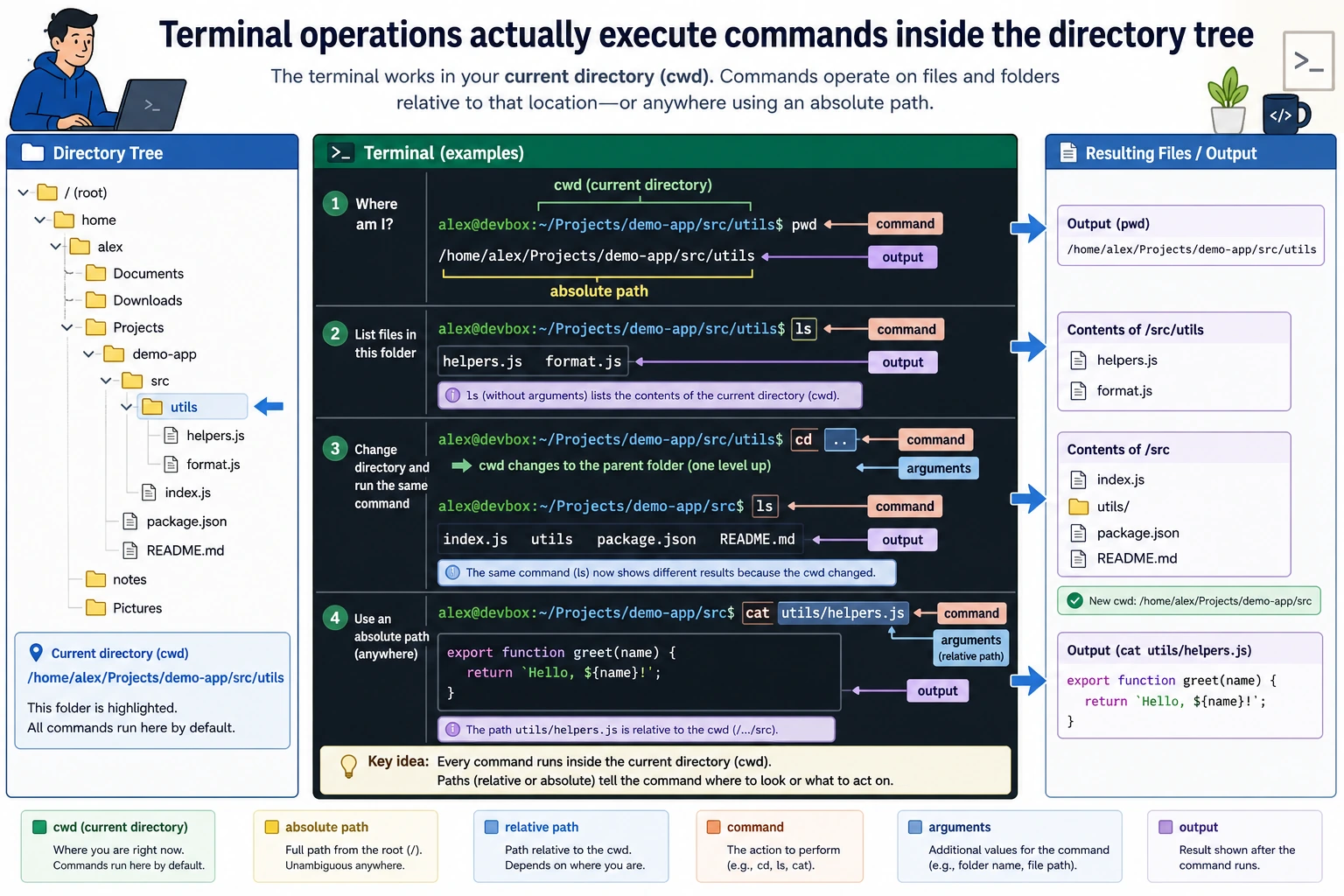Click the location pin icon beside Current directory (cwd)

point(36,653)
